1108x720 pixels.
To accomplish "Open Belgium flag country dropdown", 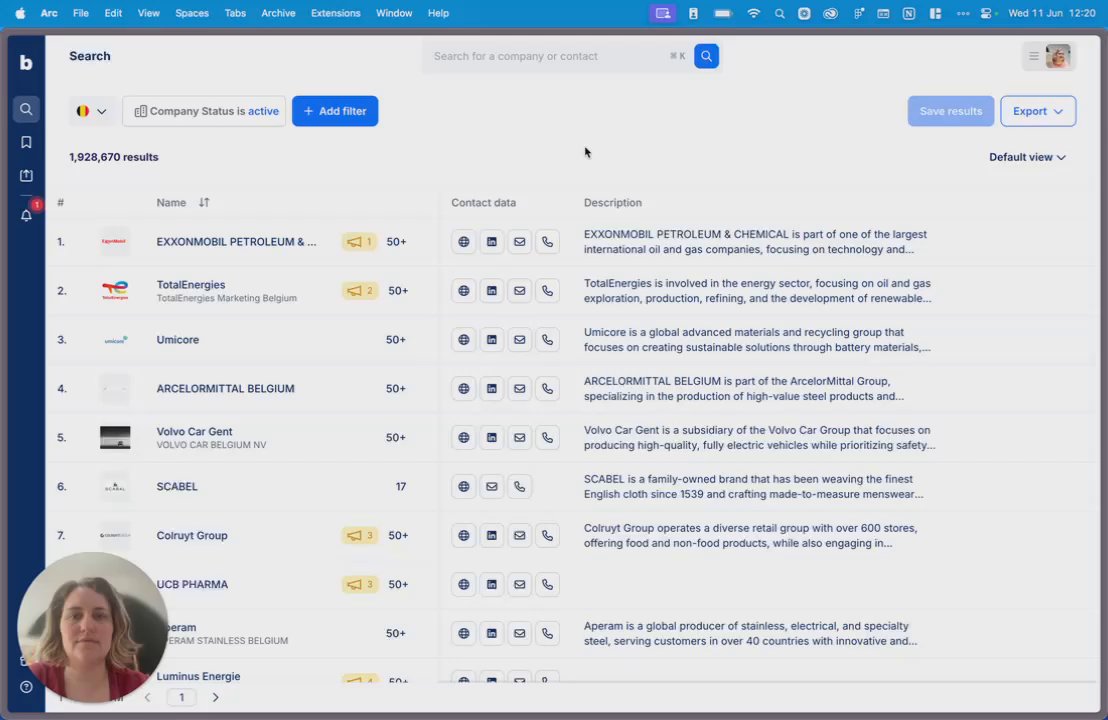I will tap(92, 111).
